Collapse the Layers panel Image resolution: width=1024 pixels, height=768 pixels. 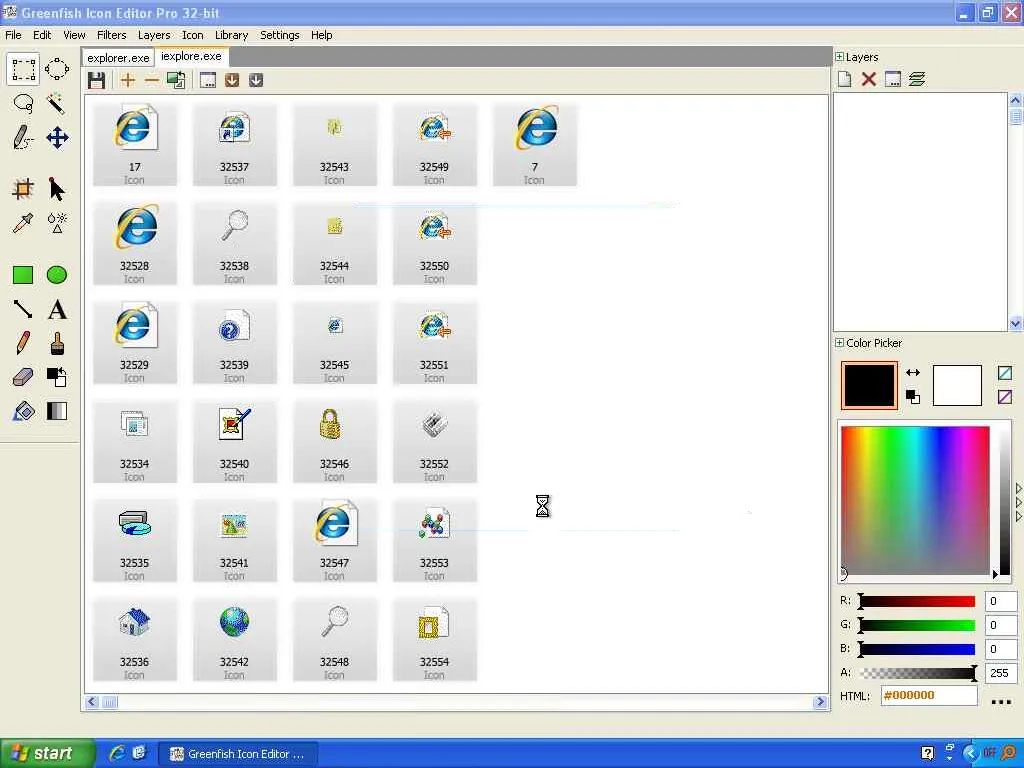point(840,57)
